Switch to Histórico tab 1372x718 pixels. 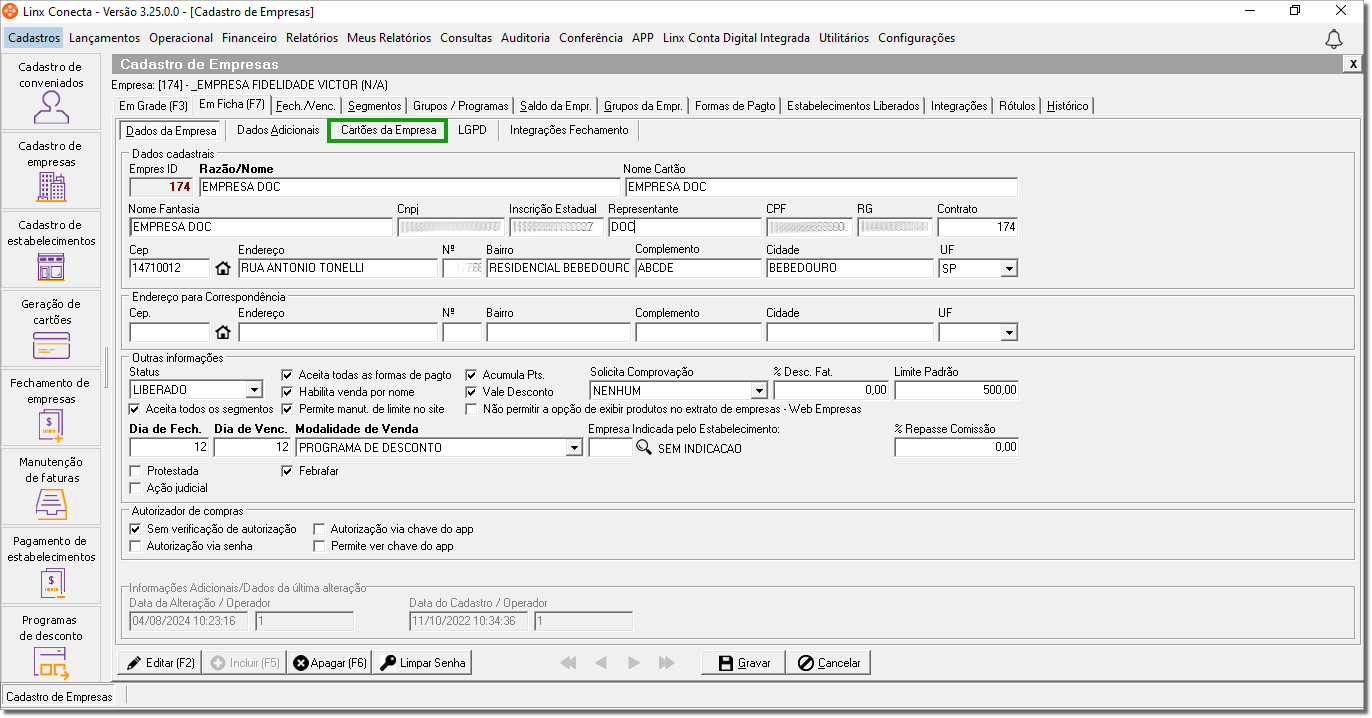1068,105
